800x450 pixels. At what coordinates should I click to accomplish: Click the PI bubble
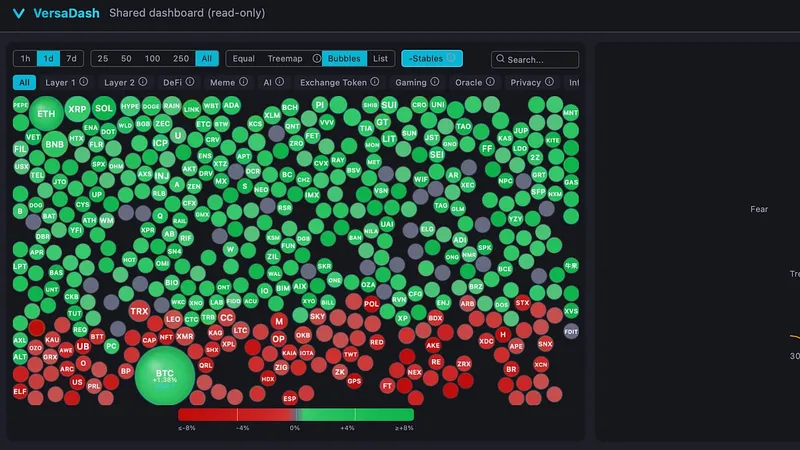coord(320,105)
